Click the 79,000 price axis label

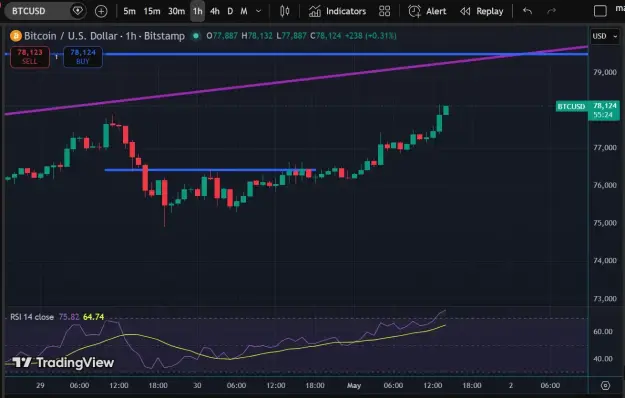point(605,72)
